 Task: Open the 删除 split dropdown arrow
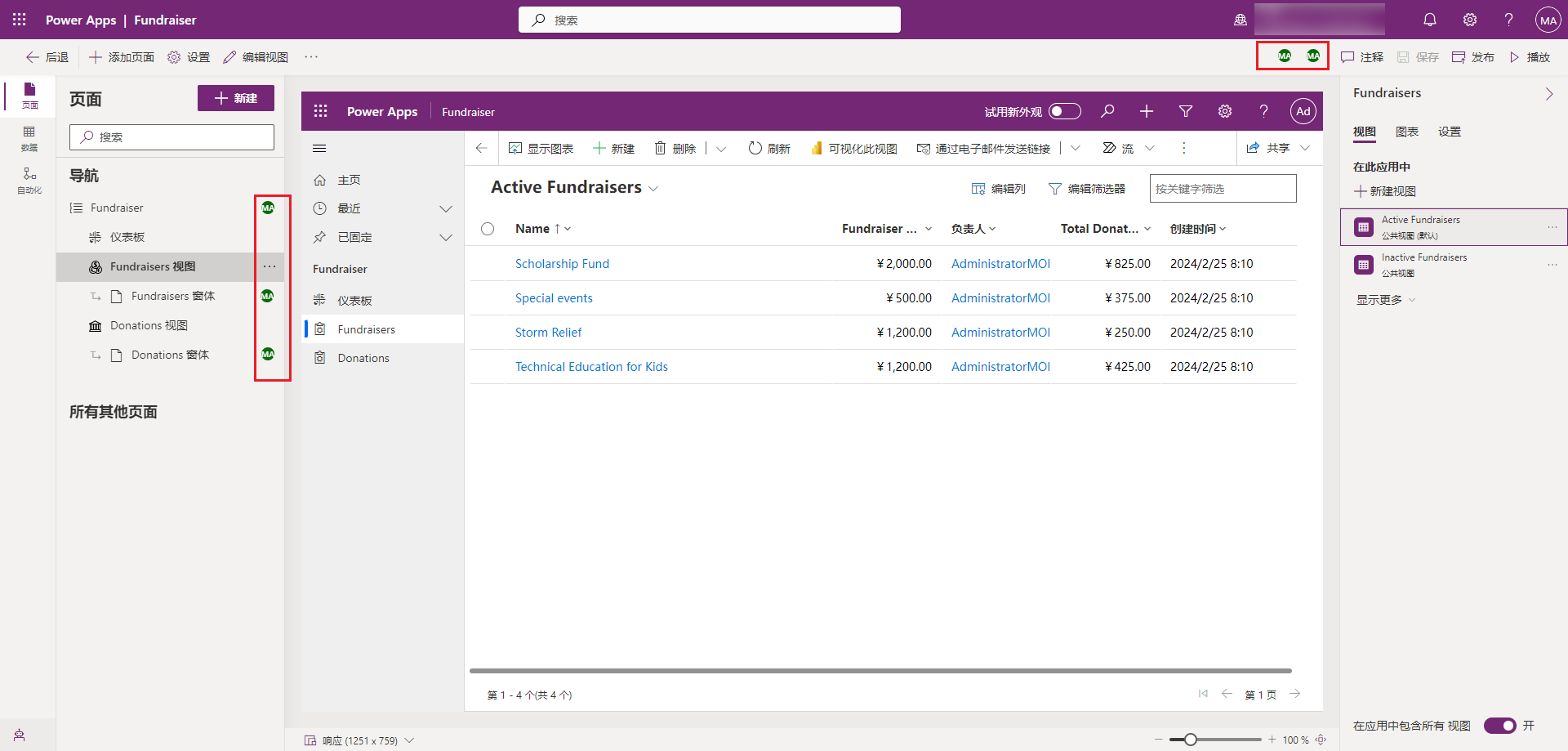tap(721, 149)
